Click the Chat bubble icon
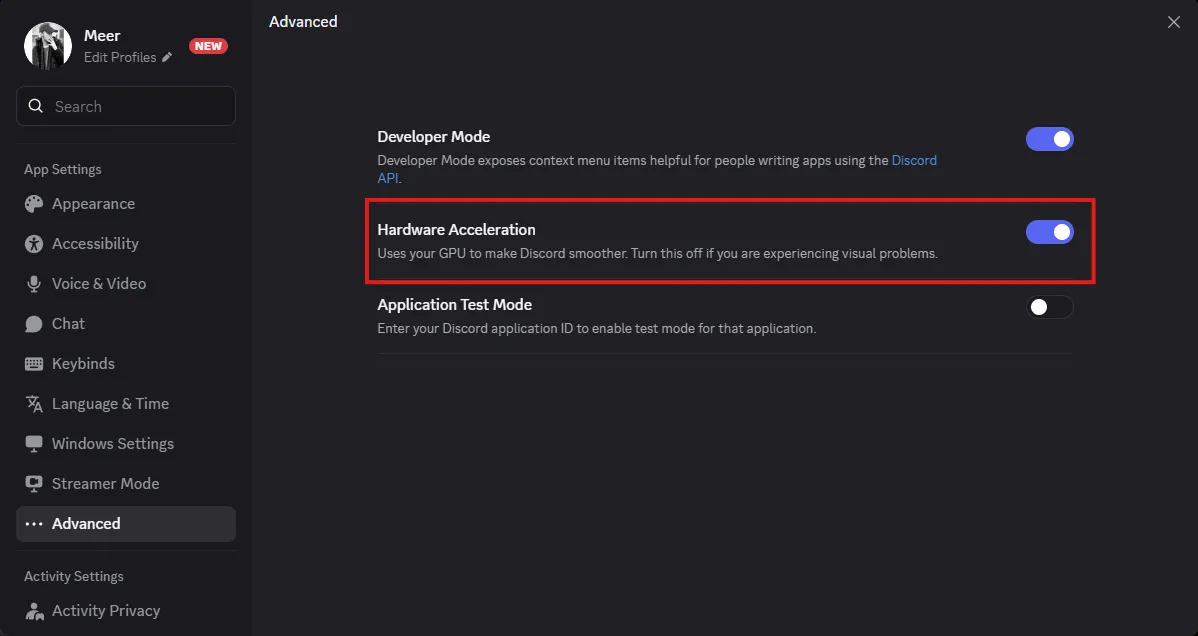This screenshot has height=636, width=1198. coord(34,324)
